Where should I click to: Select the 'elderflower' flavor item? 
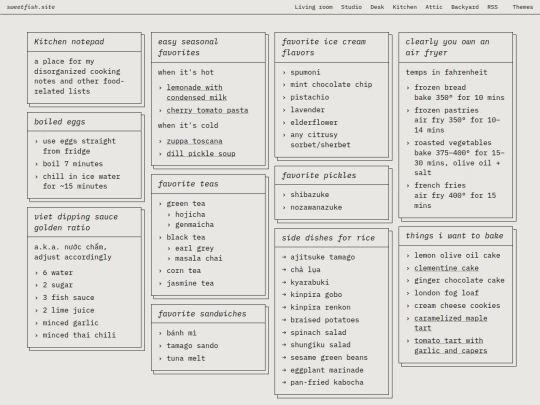tap(314, 122)
